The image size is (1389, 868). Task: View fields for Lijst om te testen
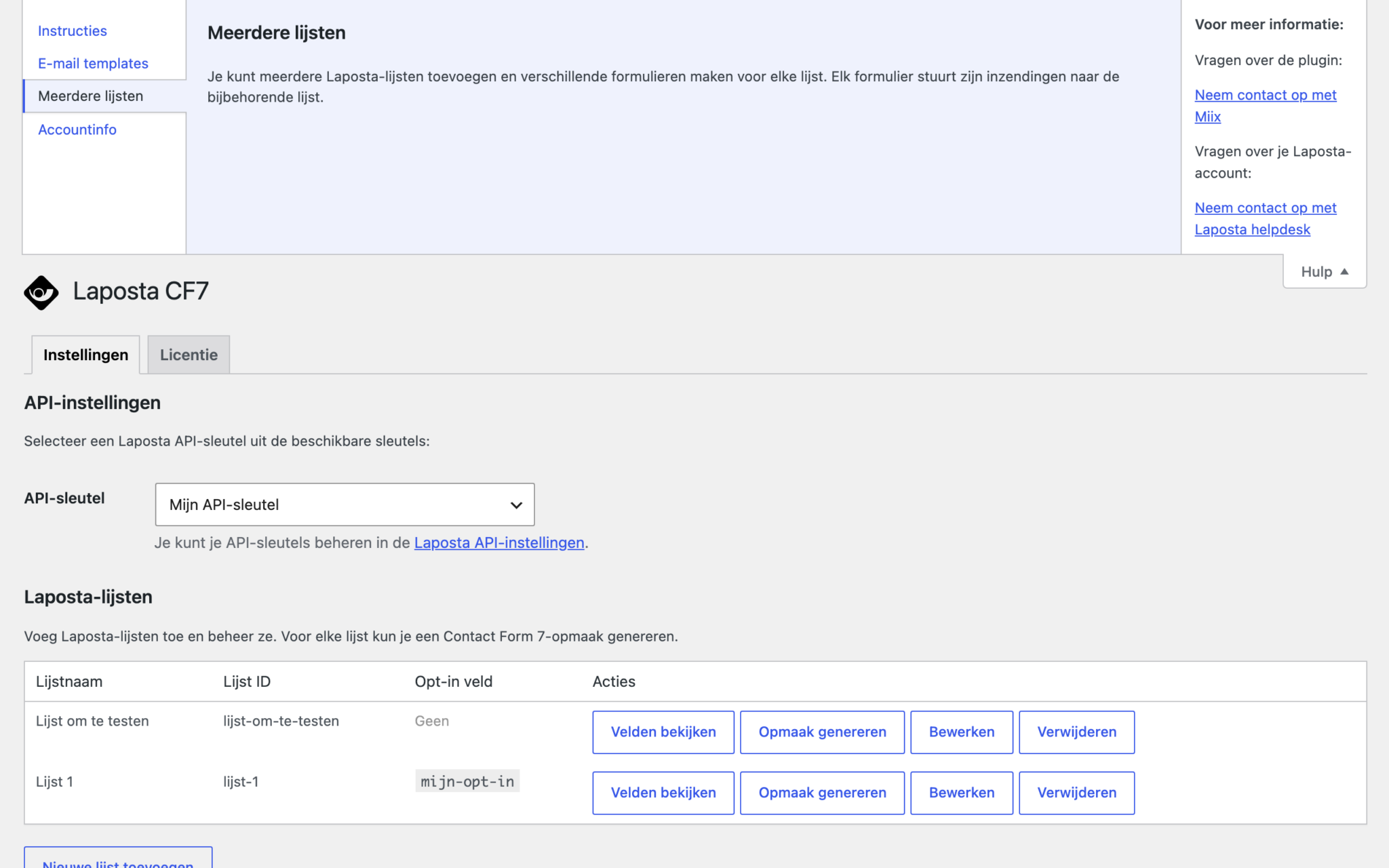(x=663, y=732)
